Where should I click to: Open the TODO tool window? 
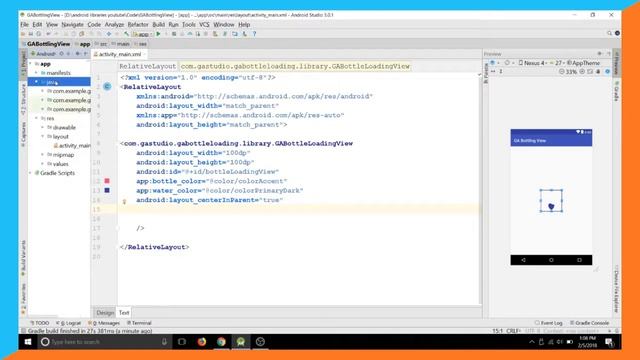40,323
